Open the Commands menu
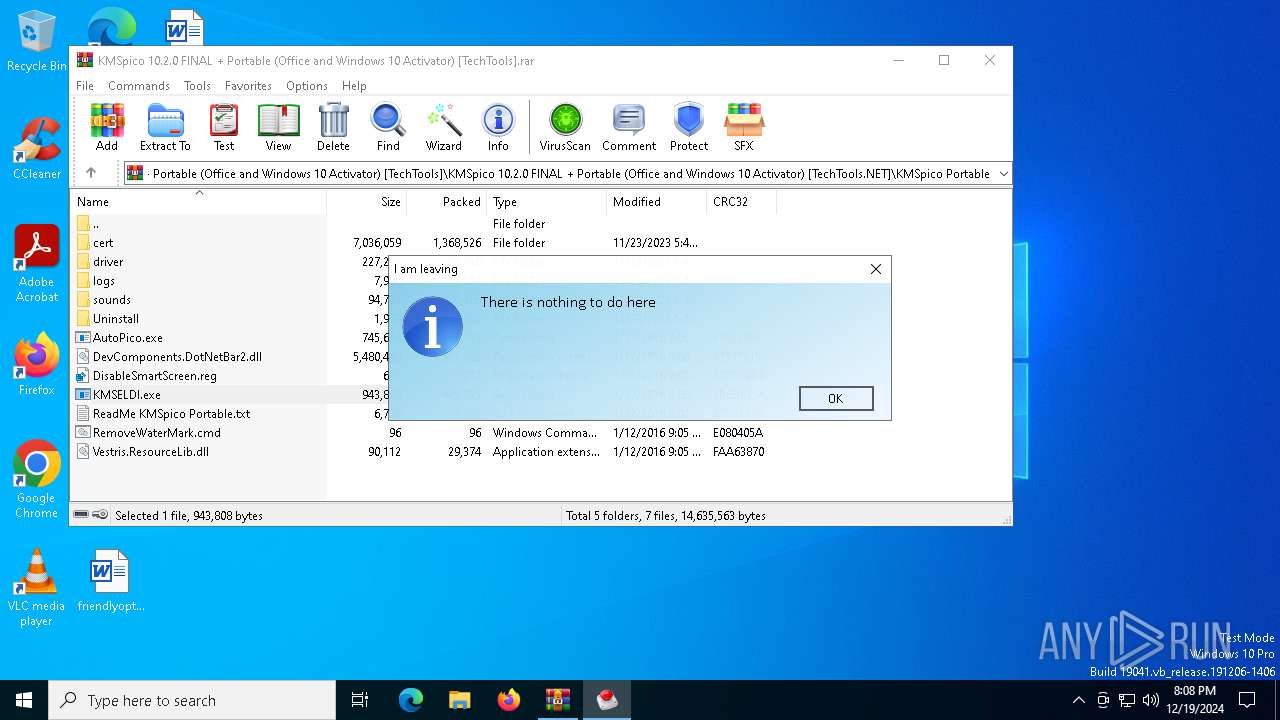 click(x=139, y=86)
